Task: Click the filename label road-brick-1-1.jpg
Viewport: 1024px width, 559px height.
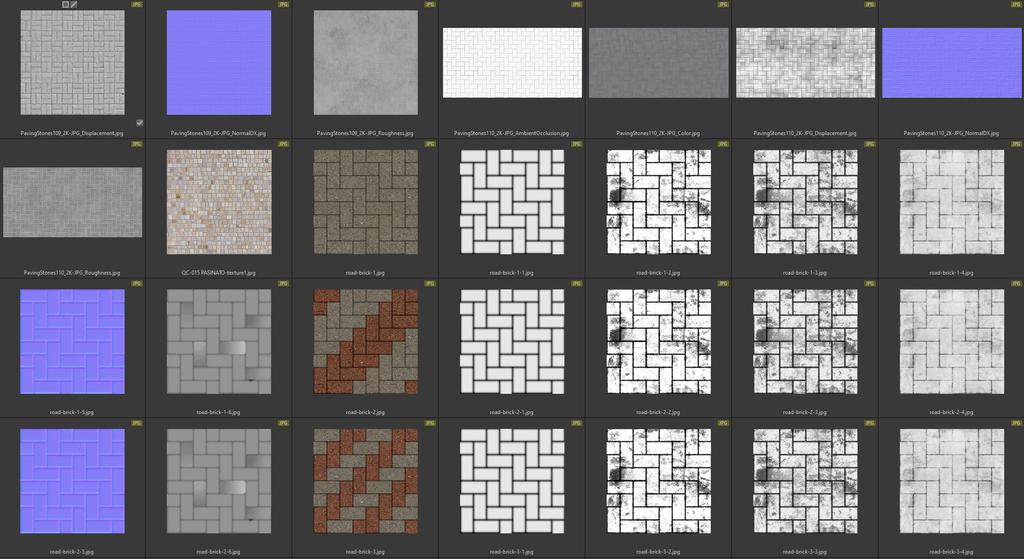Action: point(511,272)
